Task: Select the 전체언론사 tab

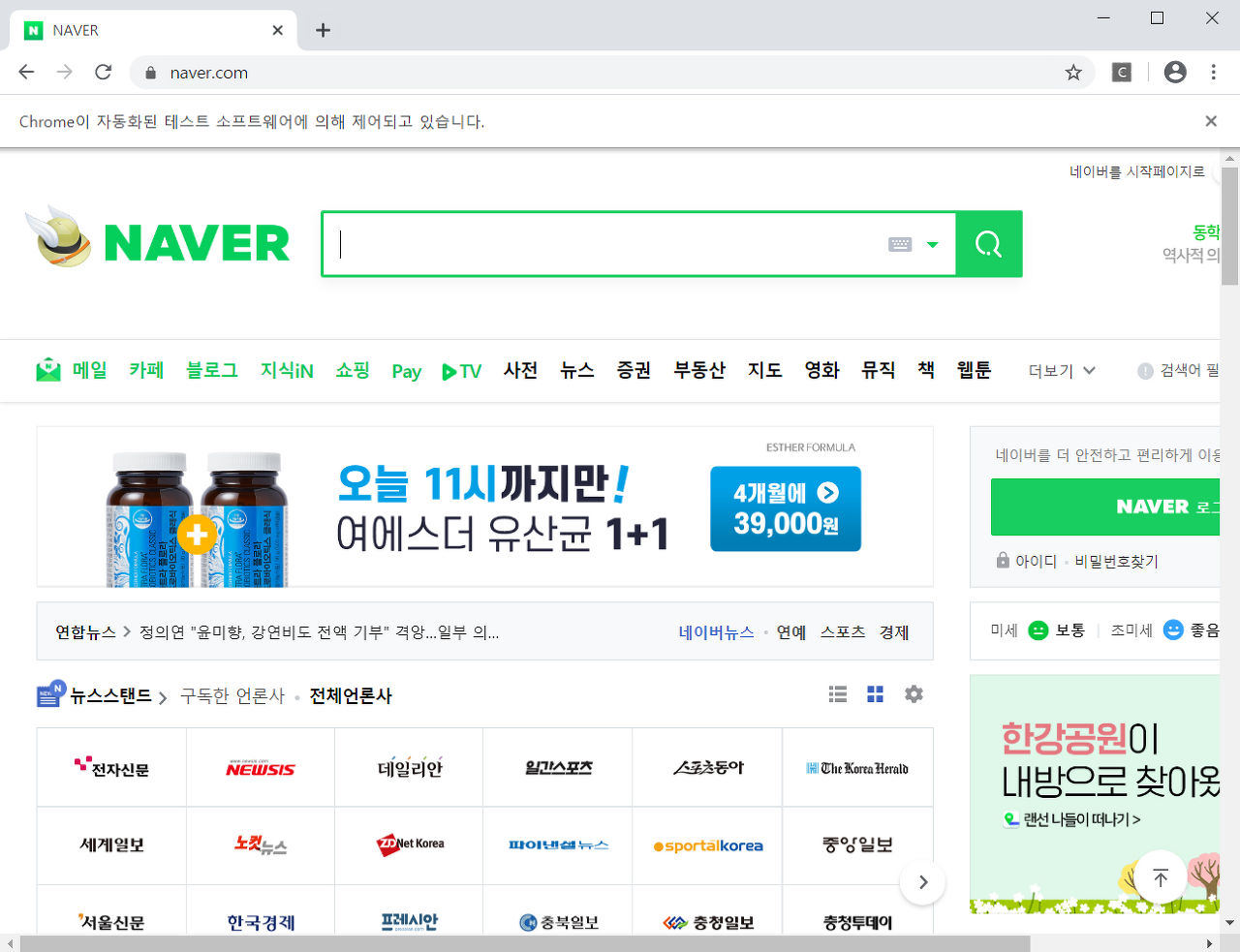Action: 351,695
